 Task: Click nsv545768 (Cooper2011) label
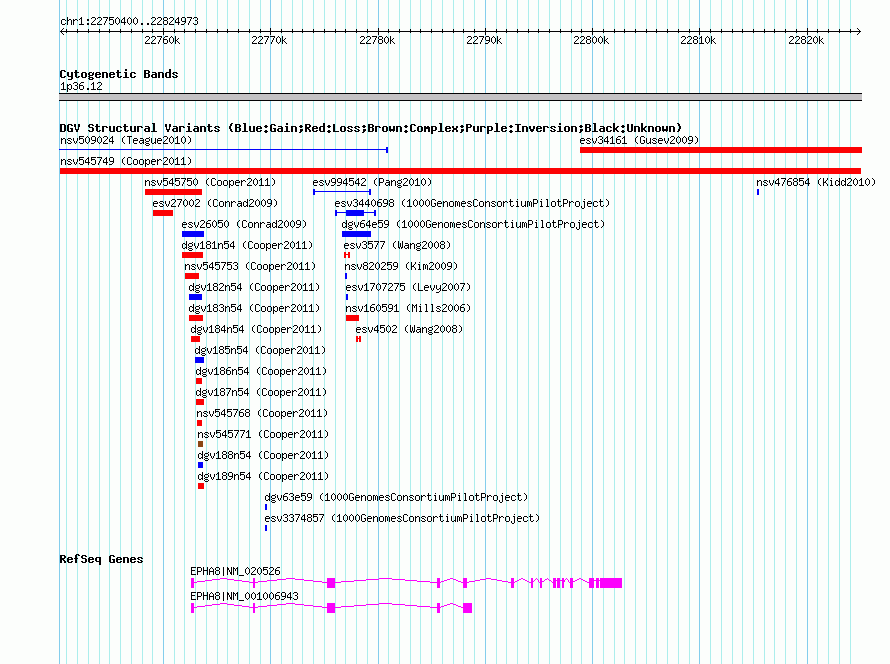pyautogui.click(x=262, y=413)
